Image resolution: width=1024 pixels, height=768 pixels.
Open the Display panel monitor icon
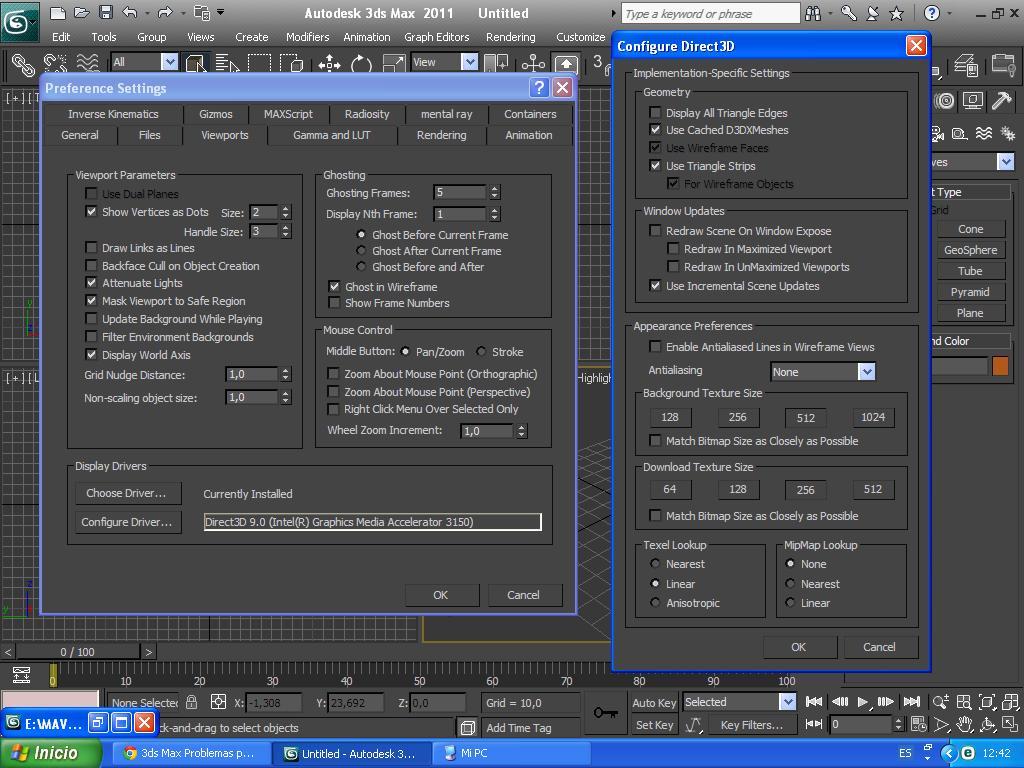[x=972, y=101]
